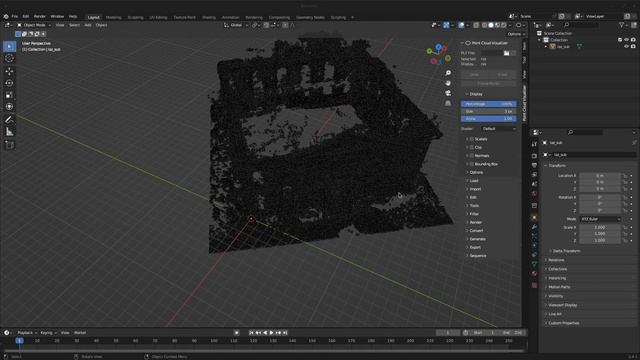The image size is (640, 360).
Task: Open the Tool properties tab icon
Action: point(534,144)
